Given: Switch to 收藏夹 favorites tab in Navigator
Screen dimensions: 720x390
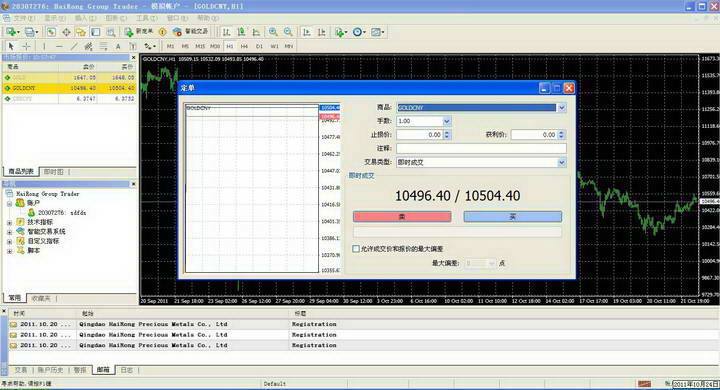Looking at the screenshot, I should pos(41,298).
